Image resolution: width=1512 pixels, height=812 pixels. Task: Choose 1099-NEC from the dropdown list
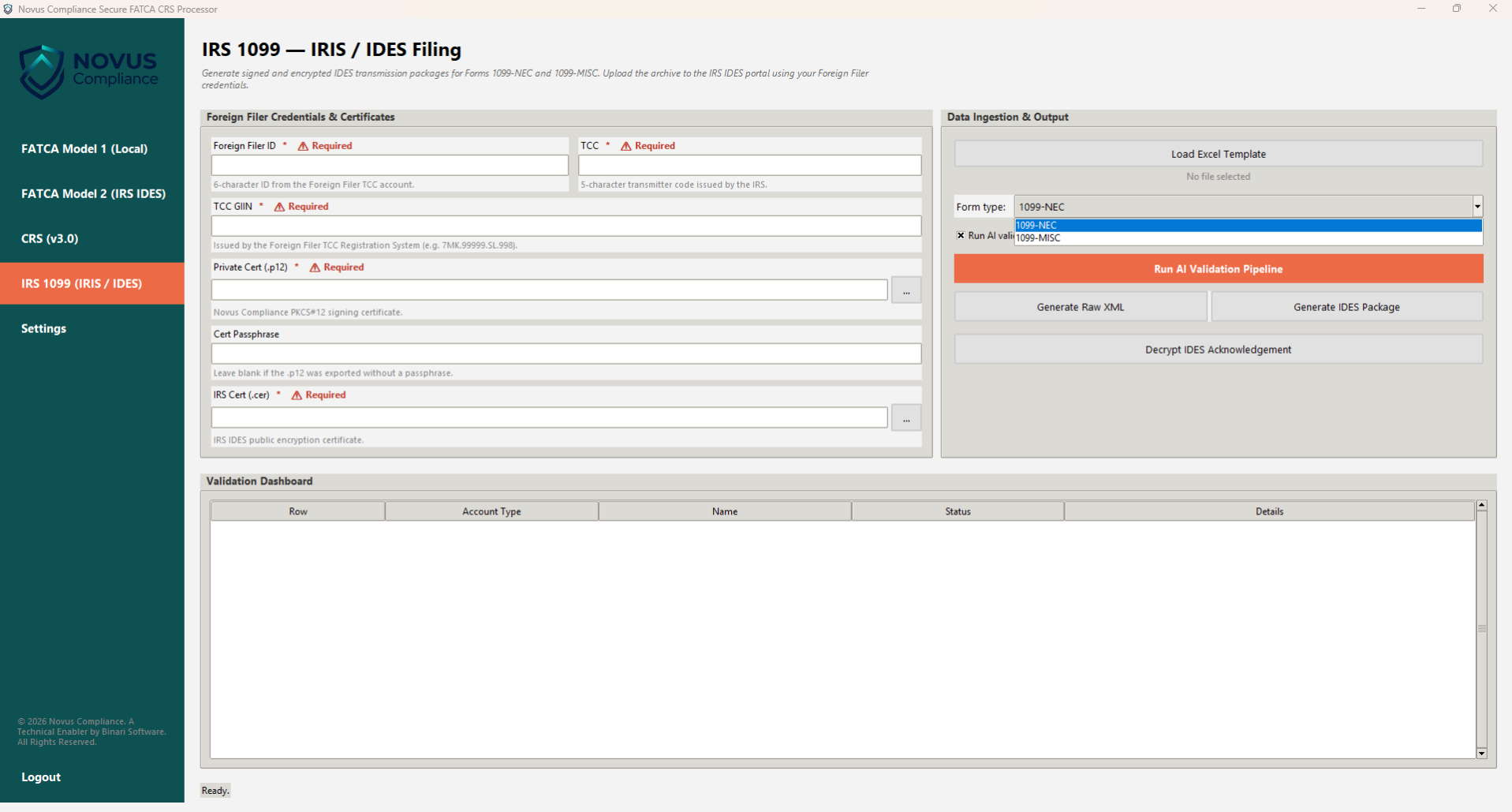tap(1249, 226)
